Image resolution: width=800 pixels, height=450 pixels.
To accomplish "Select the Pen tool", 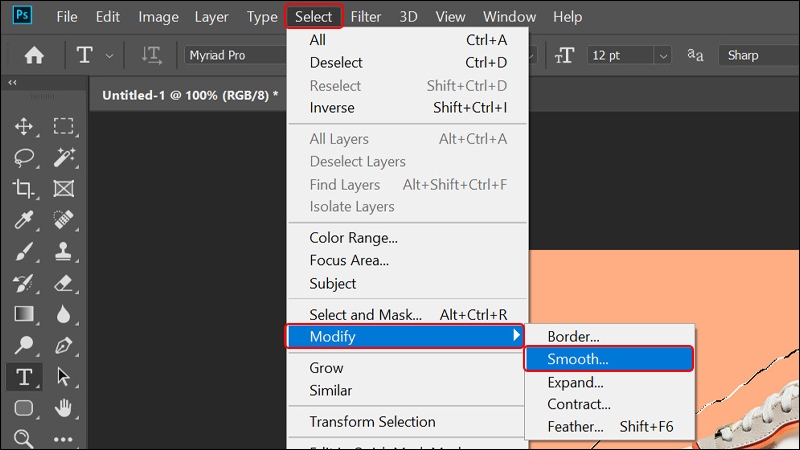I will (63, 345).
